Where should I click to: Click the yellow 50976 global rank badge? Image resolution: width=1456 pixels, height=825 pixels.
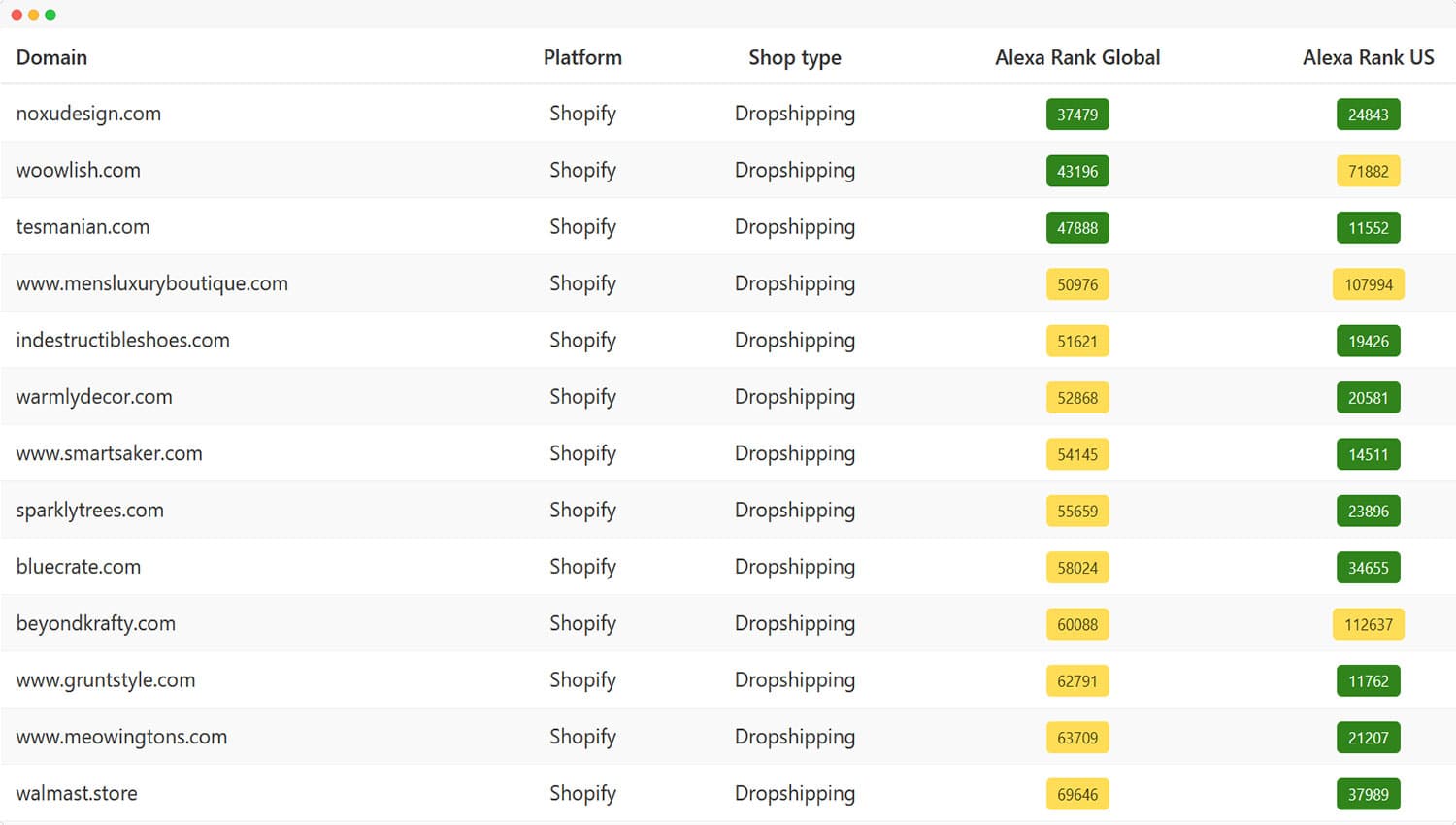[x=1077, y=284]
